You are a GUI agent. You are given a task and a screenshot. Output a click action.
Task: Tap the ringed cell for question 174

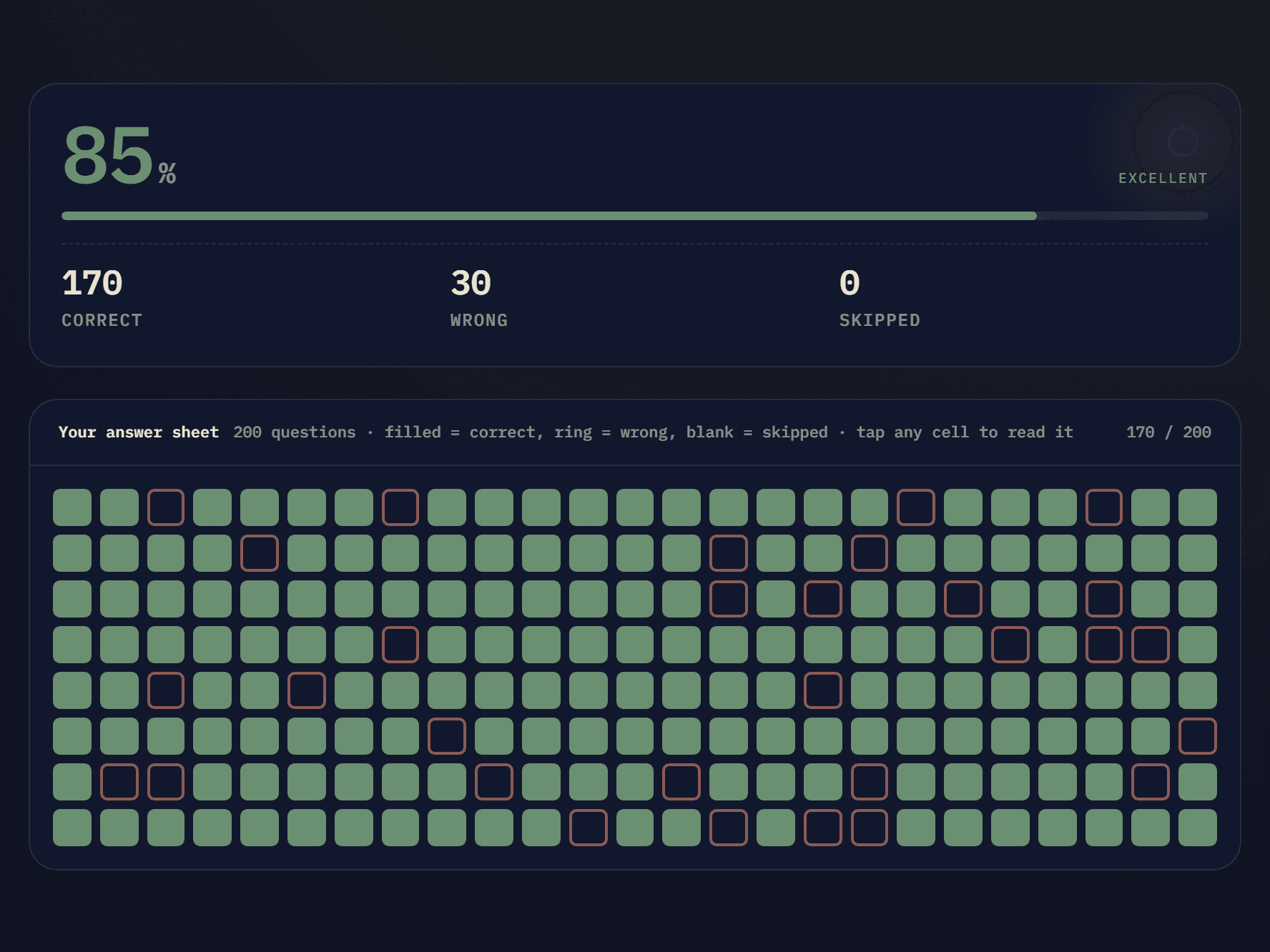click(x=1151, y=782)
